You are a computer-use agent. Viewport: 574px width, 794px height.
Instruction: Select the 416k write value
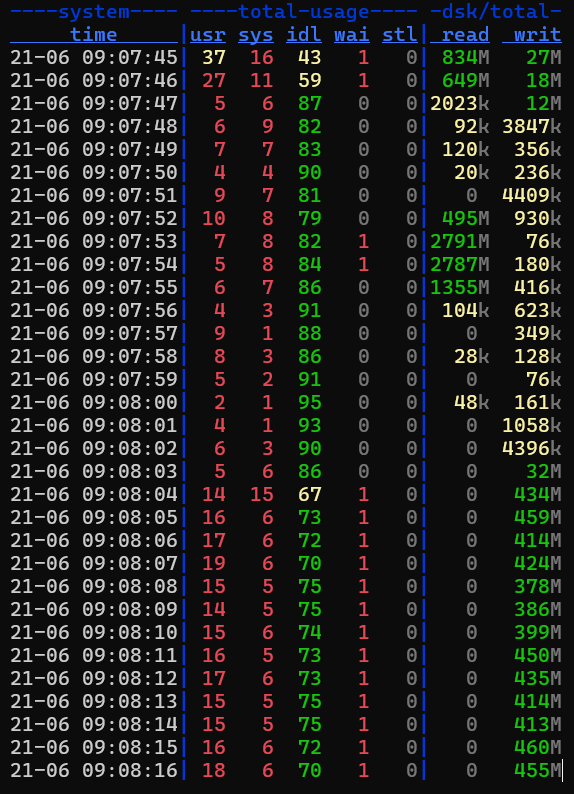538,287
